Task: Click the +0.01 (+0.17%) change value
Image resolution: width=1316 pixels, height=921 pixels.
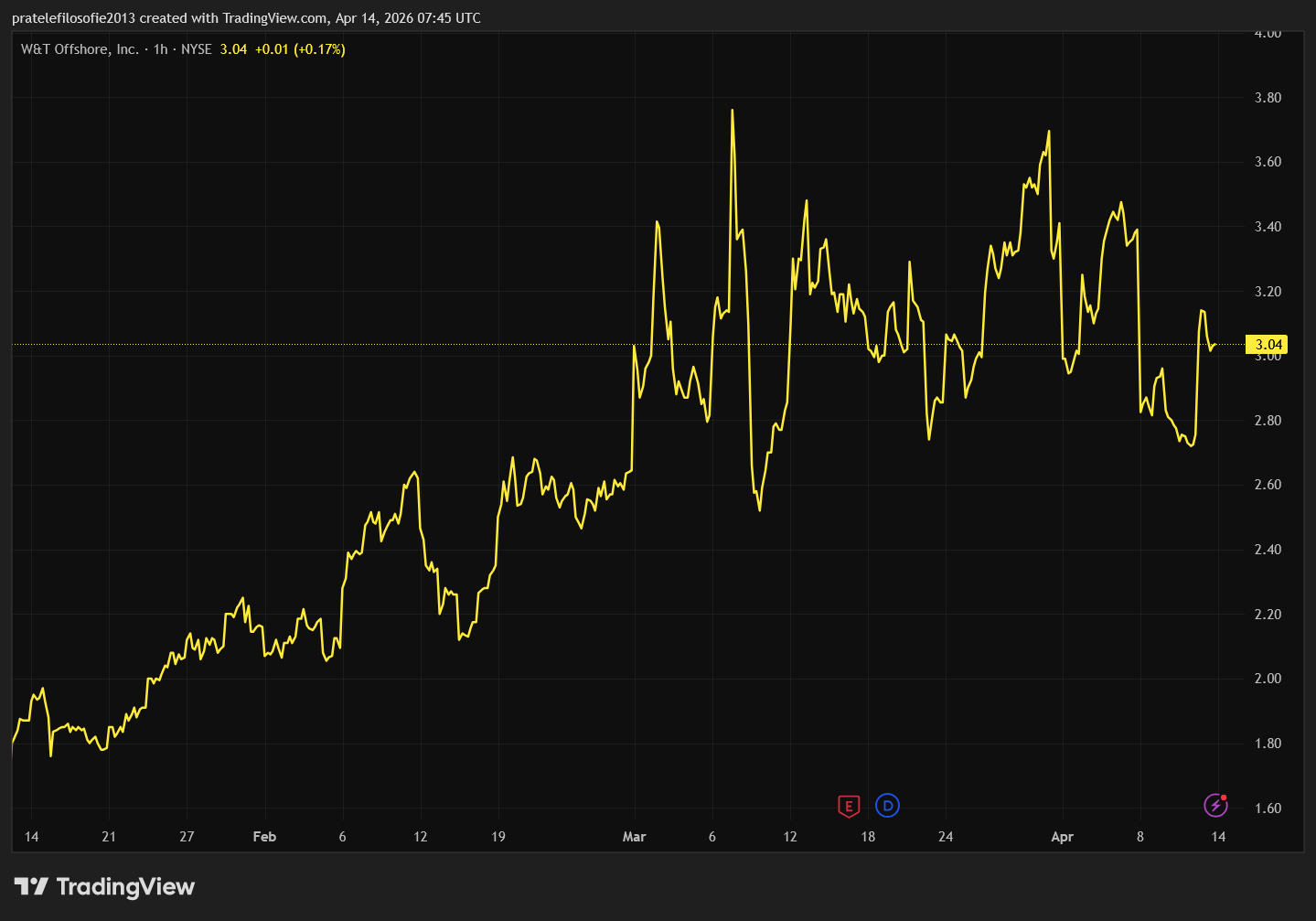Action: point(300,49)
